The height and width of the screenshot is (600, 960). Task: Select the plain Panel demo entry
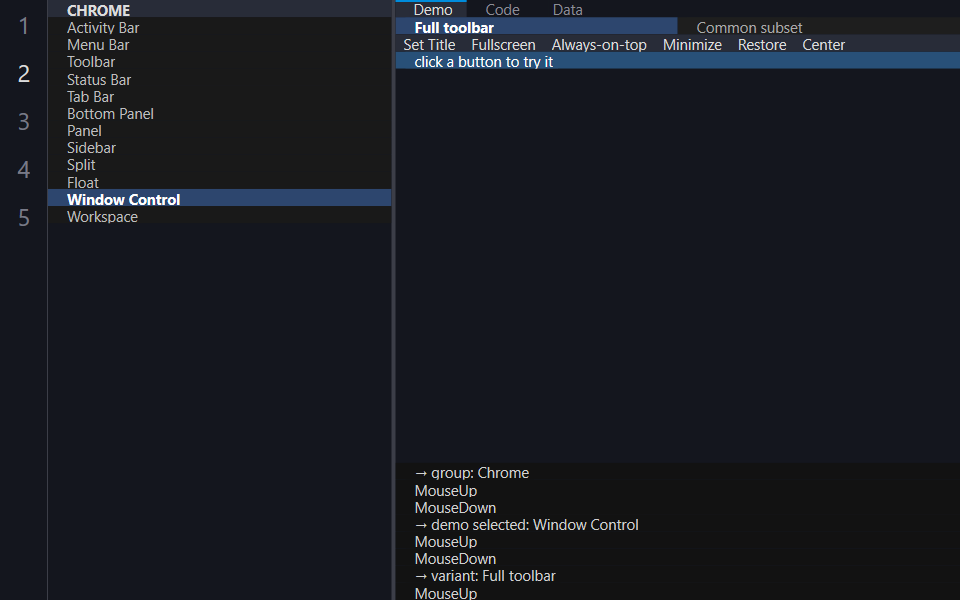click(x=219, y=131)
